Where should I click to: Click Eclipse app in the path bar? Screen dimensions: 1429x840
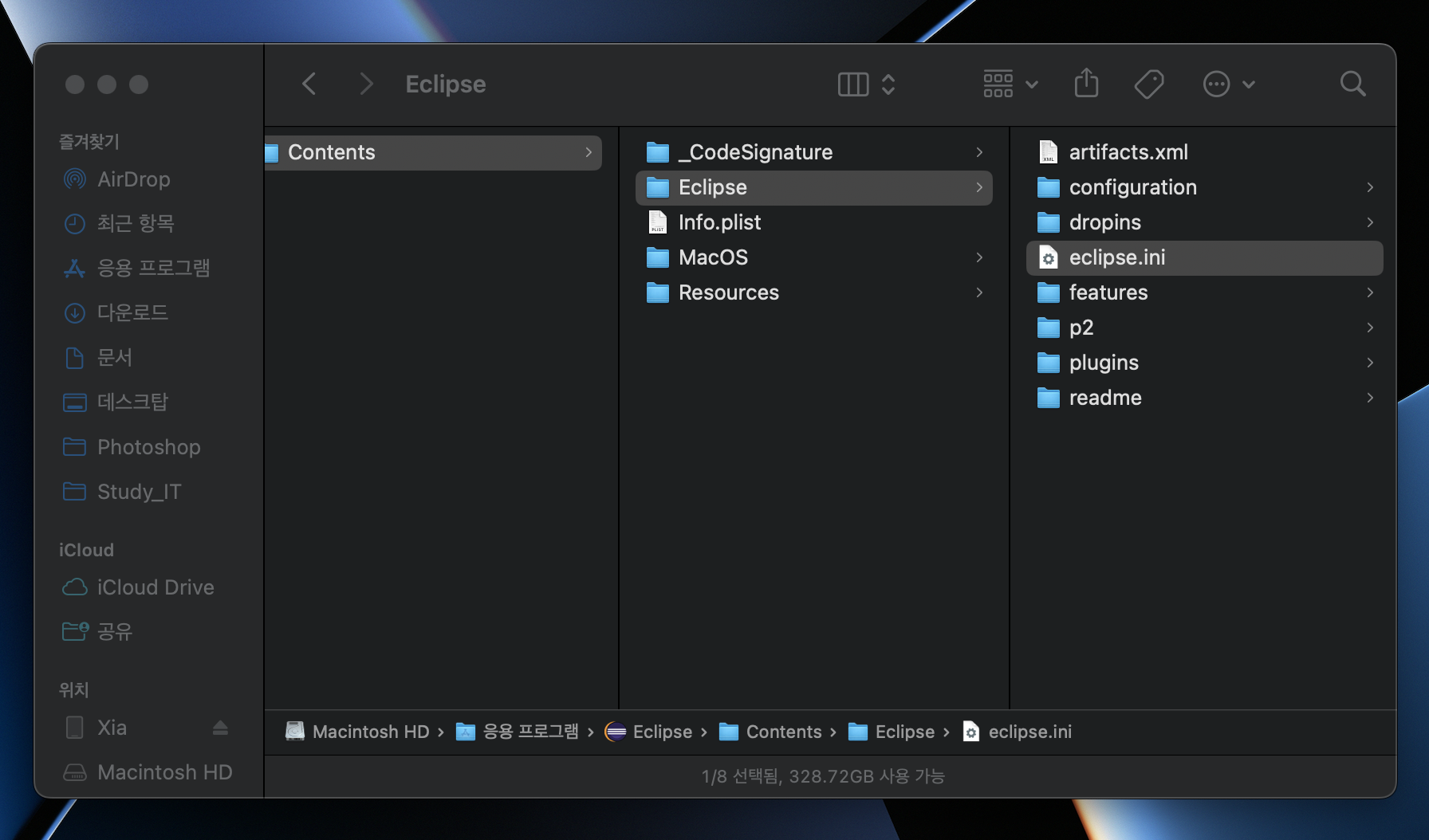[648, 732]
